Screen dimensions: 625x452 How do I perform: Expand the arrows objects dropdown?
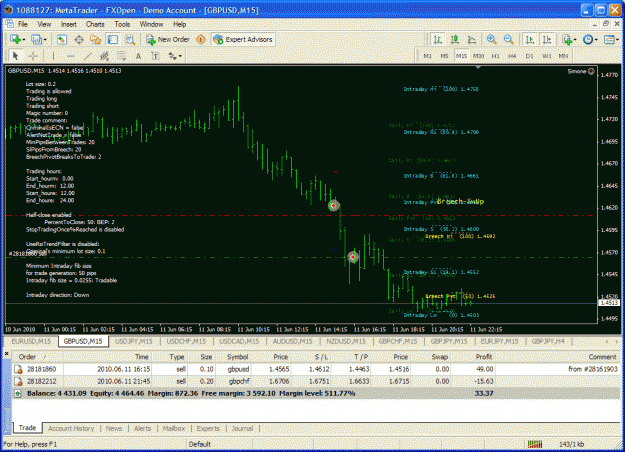click(180, 56)
